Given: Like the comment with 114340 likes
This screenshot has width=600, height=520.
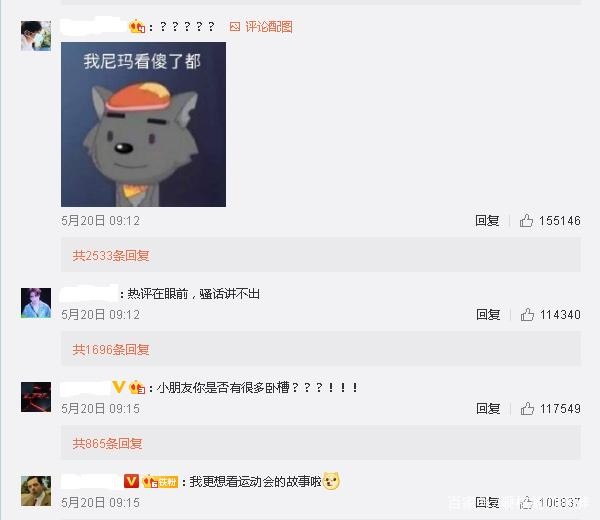Looking at the screenshot, I should point(527,315).
